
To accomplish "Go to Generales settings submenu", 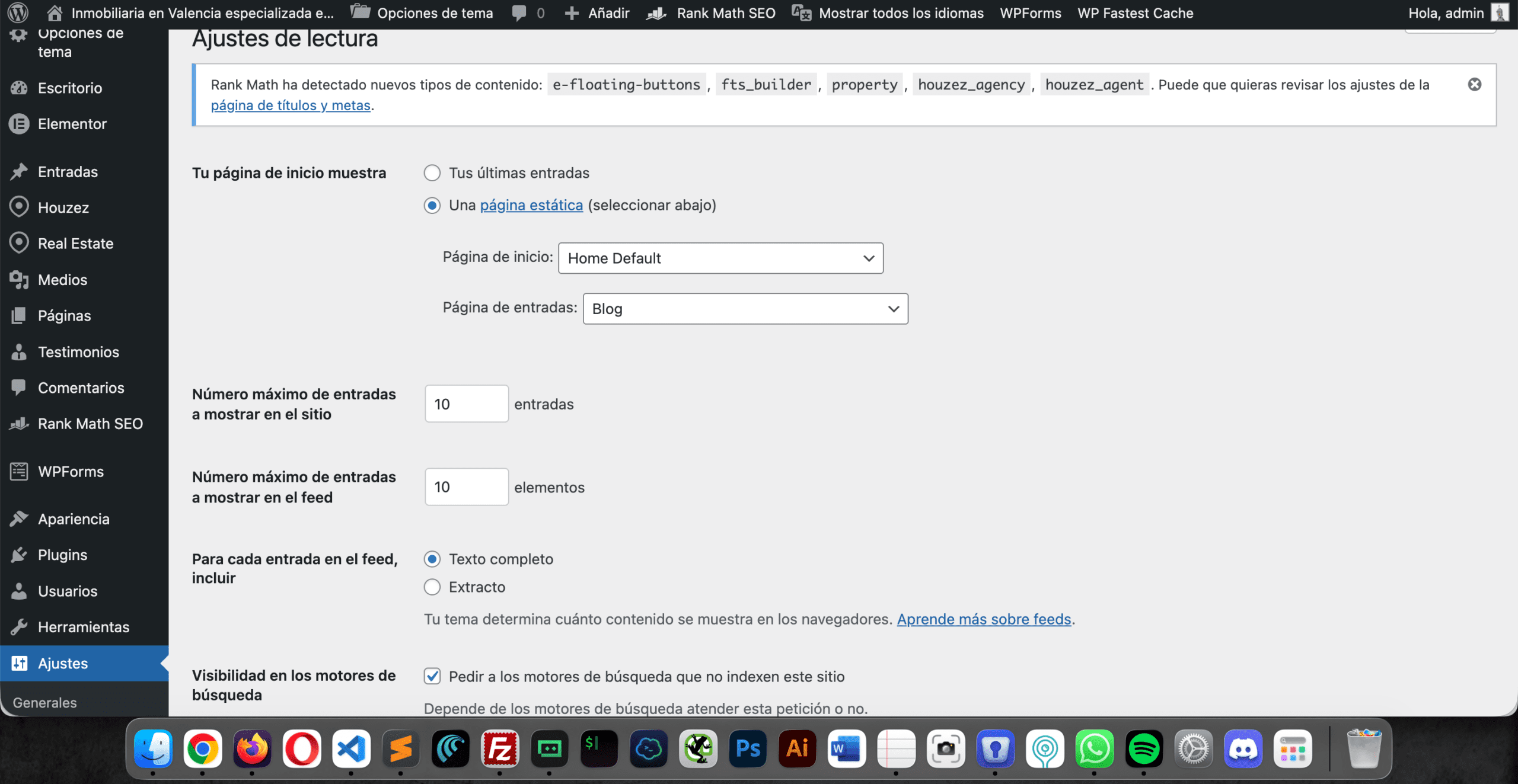I will click(45, 702).
